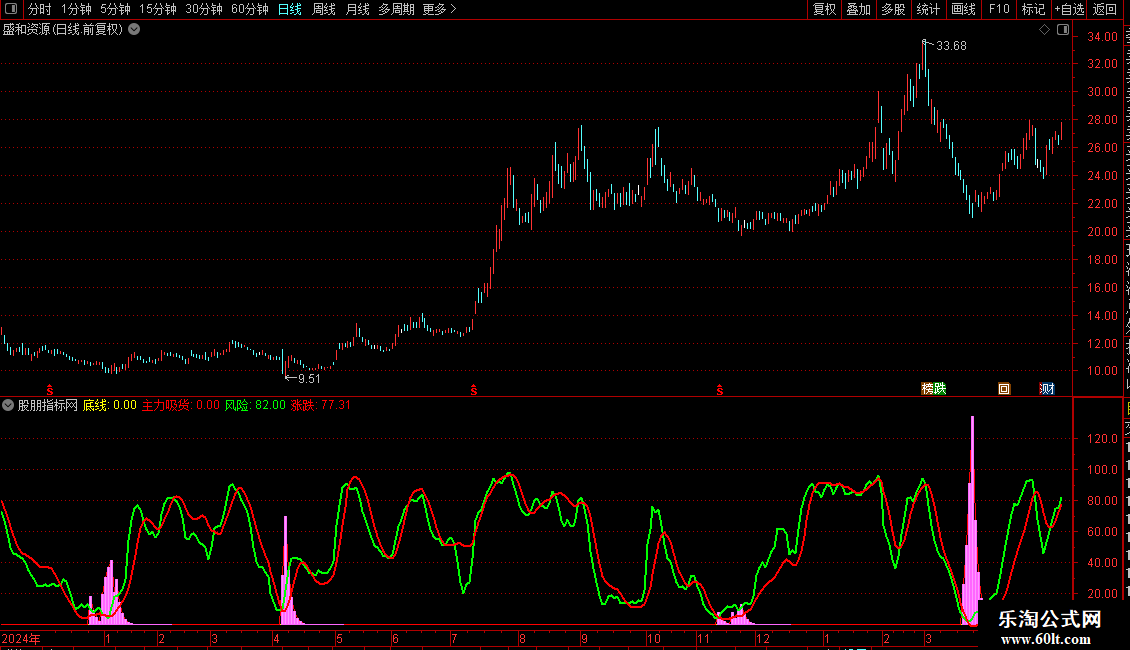Click the 返回 back button
The image size is (1130, 650).
(1104, 9)
